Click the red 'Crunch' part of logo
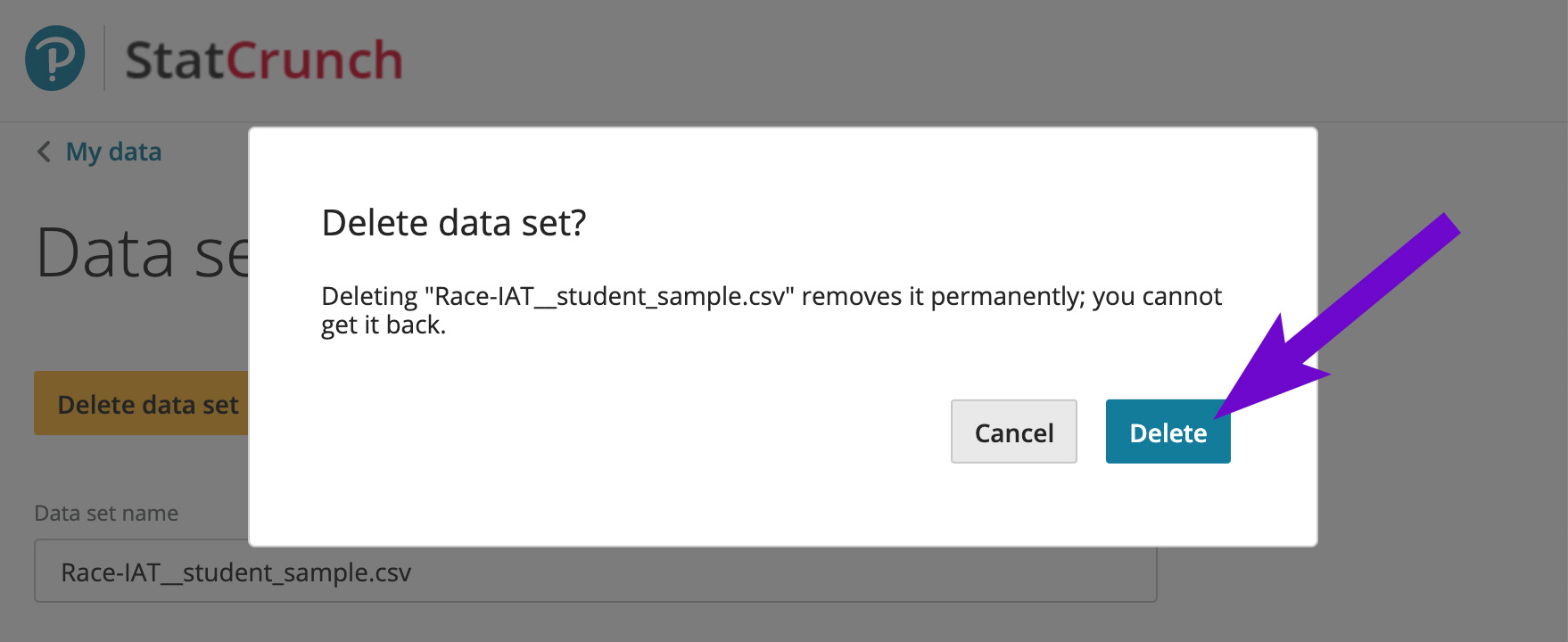 point(314,61)
